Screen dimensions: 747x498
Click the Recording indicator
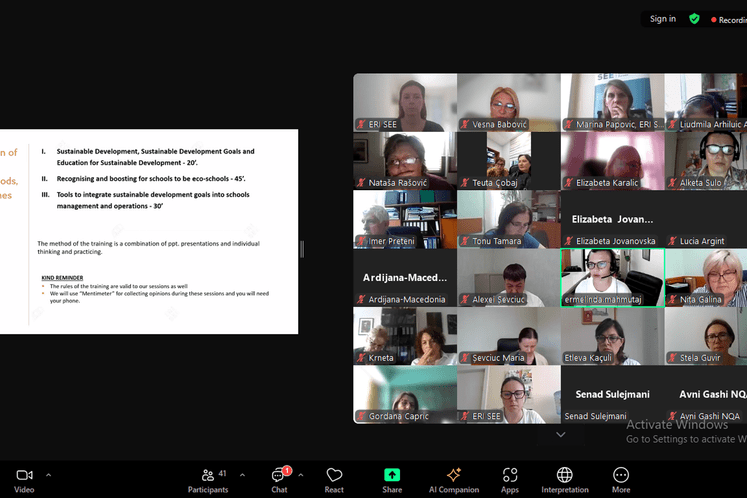point(728,19)
